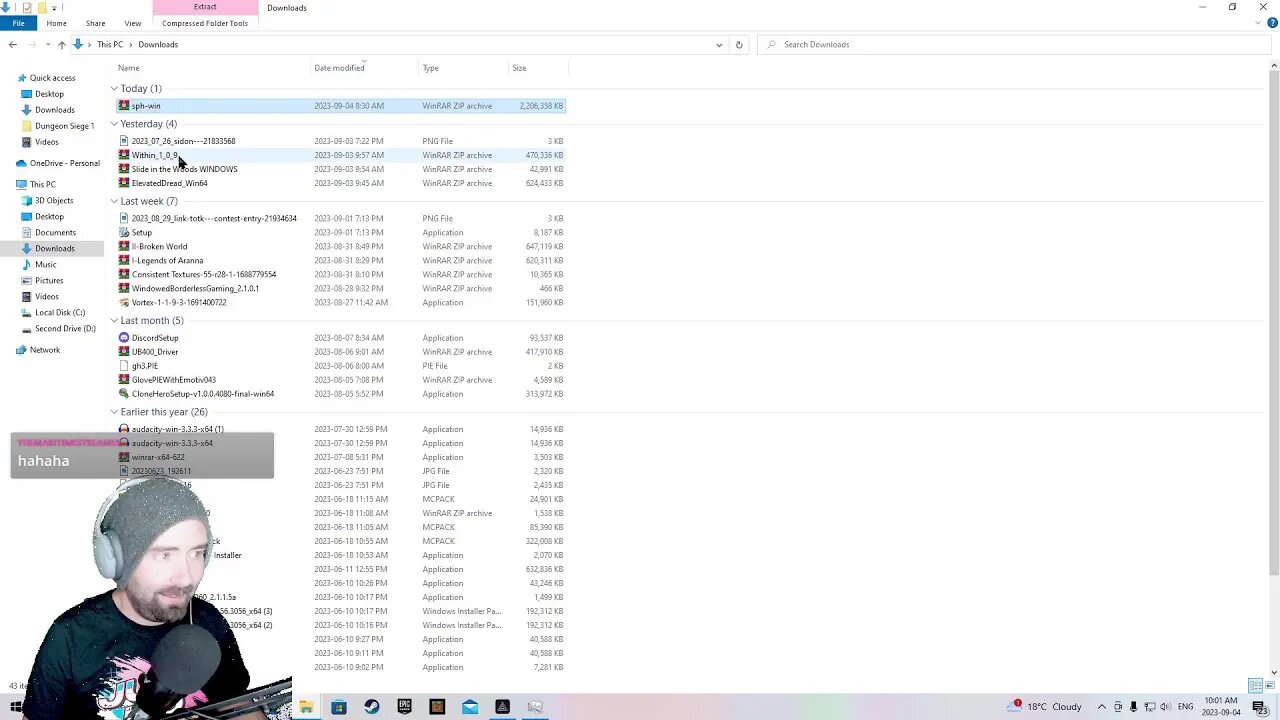
Task: Collapse Earlier this year (26) group
Action: pos(114,412)
